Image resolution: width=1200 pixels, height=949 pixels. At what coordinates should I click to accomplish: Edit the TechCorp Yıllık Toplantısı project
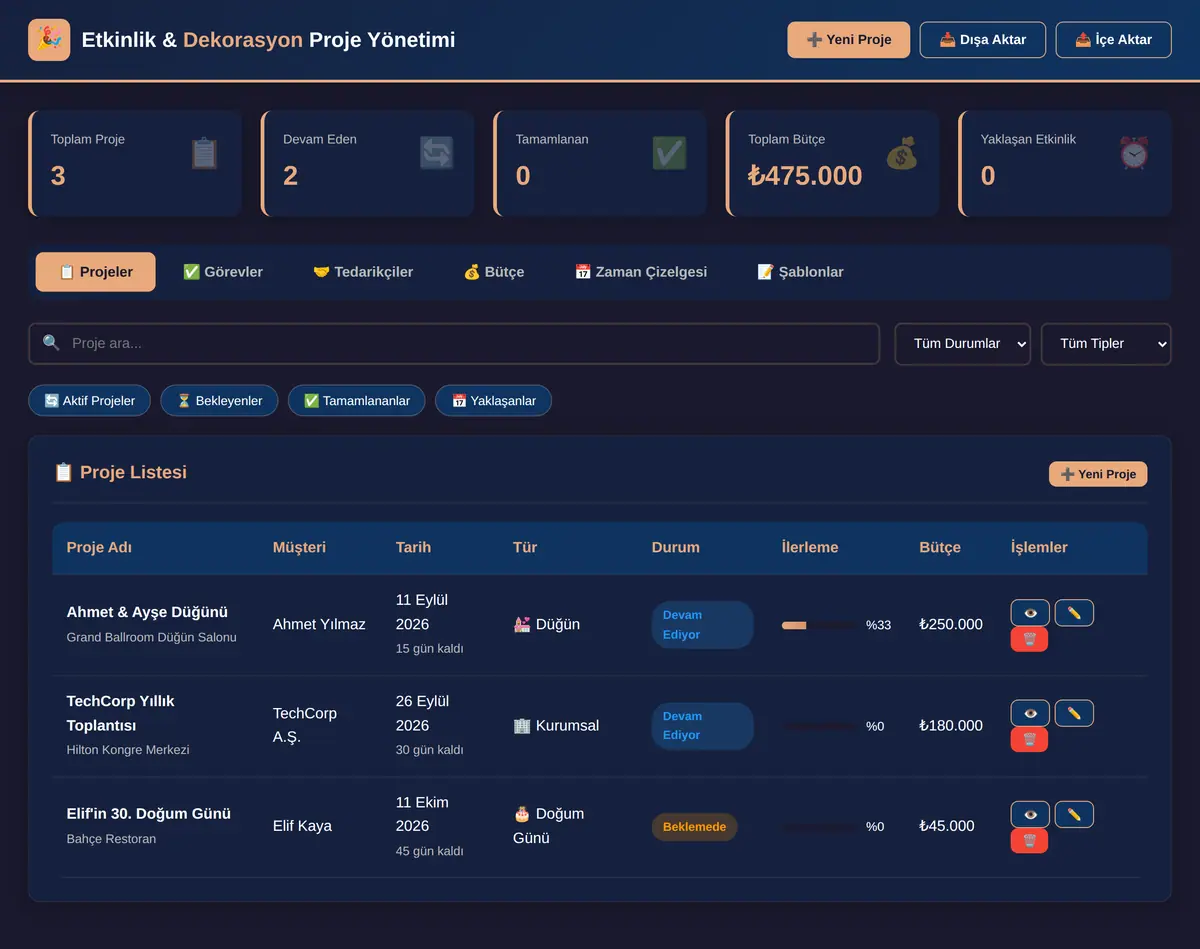(x=1074, y=714)
